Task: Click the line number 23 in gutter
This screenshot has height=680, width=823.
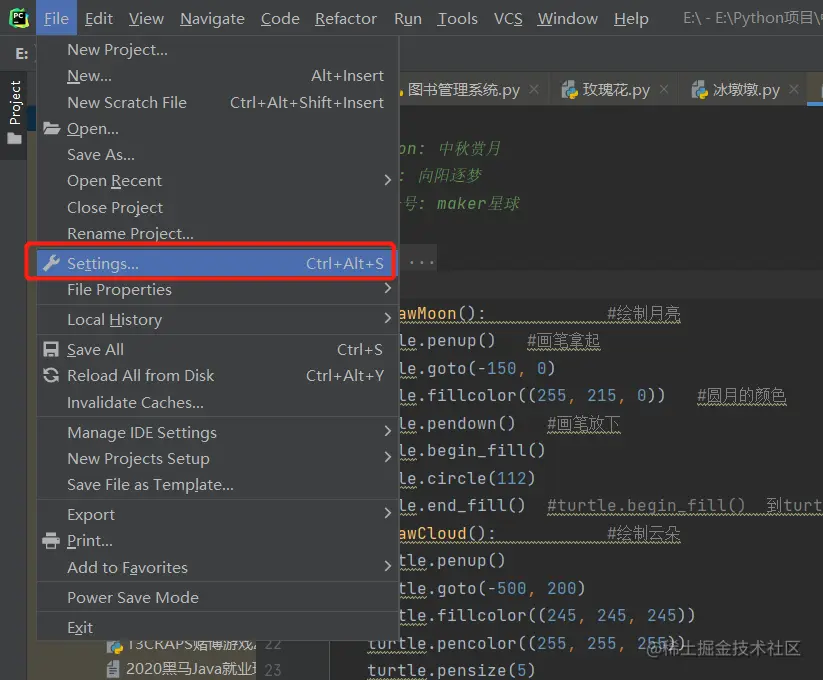Action: pos(273,670)
